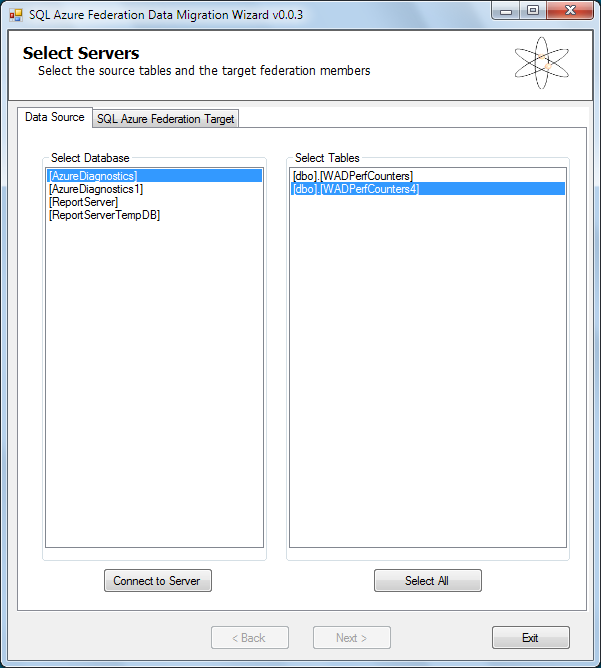Click the disabled Next button

pos(352,638)
